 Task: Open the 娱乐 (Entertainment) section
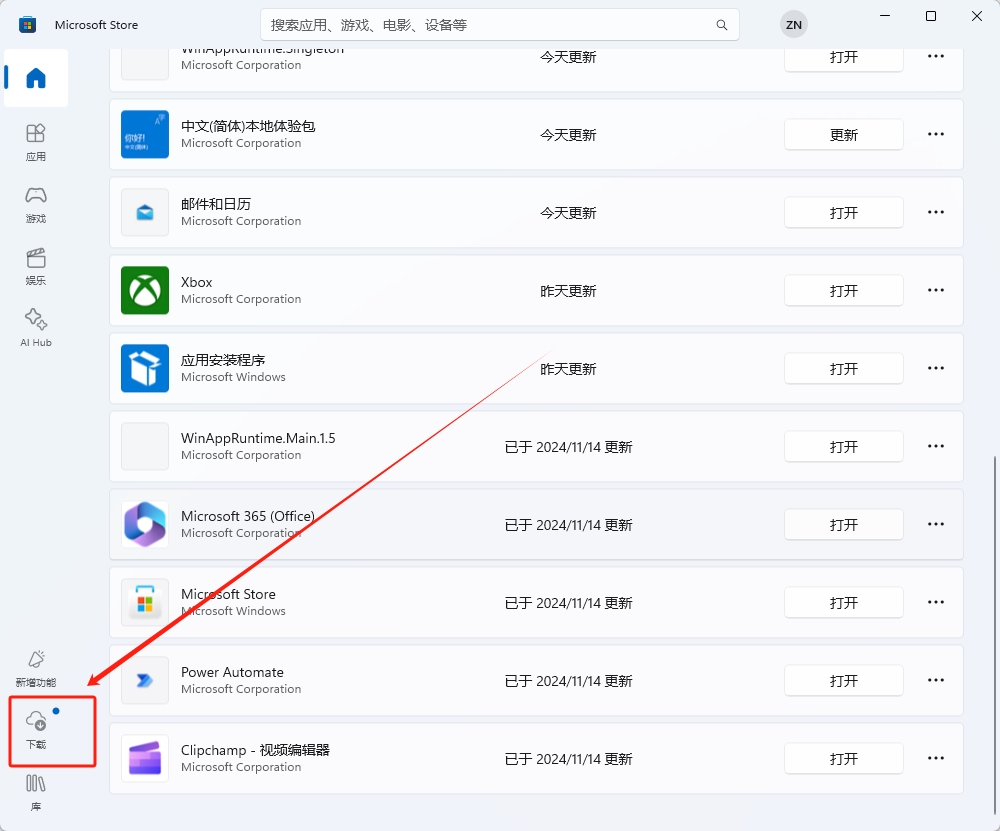[36, 265]
